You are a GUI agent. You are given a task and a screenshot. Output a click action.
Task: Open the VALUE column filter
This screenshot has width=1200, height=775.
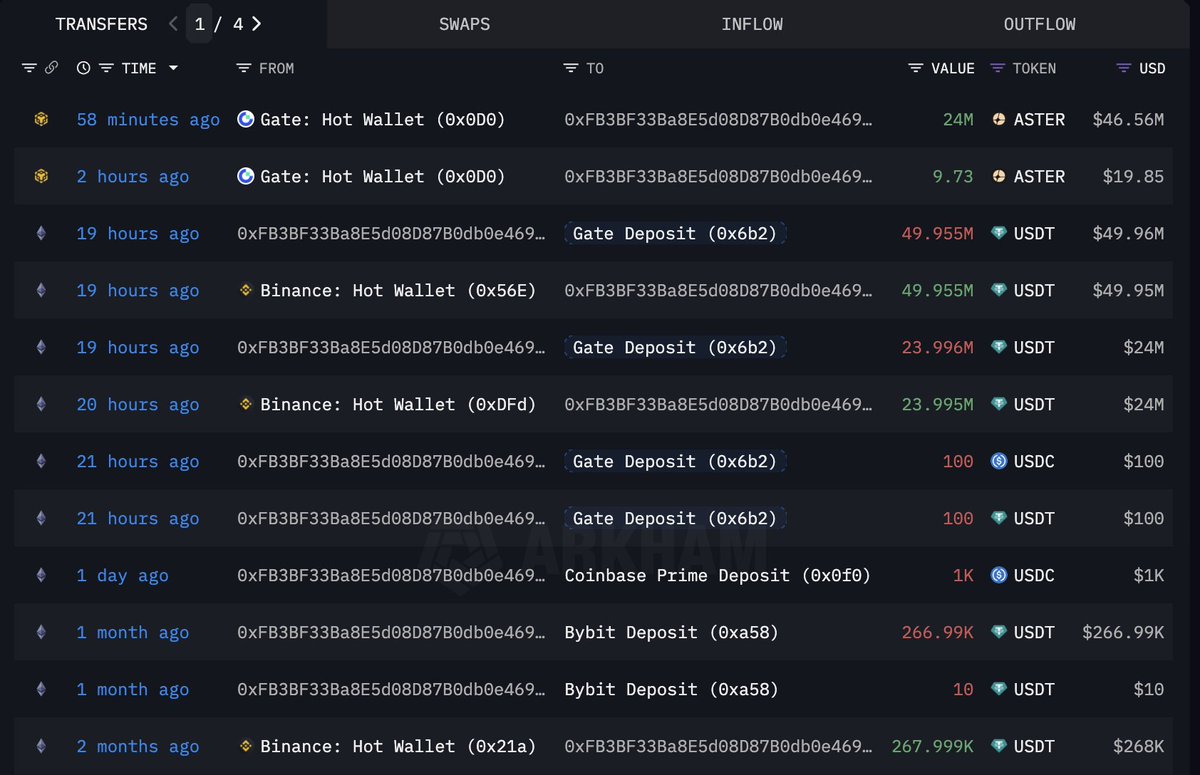coord(915,68)
